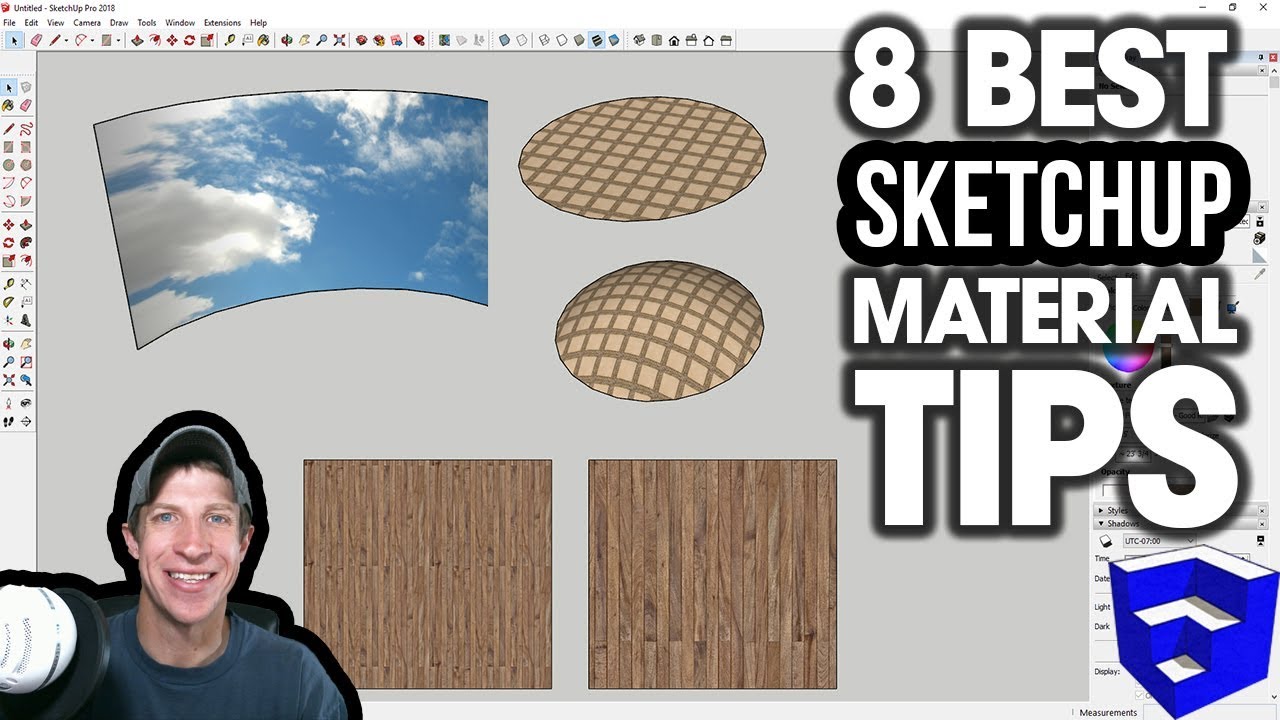Toggle Back Edges style

pyautogui.click(x=522, y=41)
